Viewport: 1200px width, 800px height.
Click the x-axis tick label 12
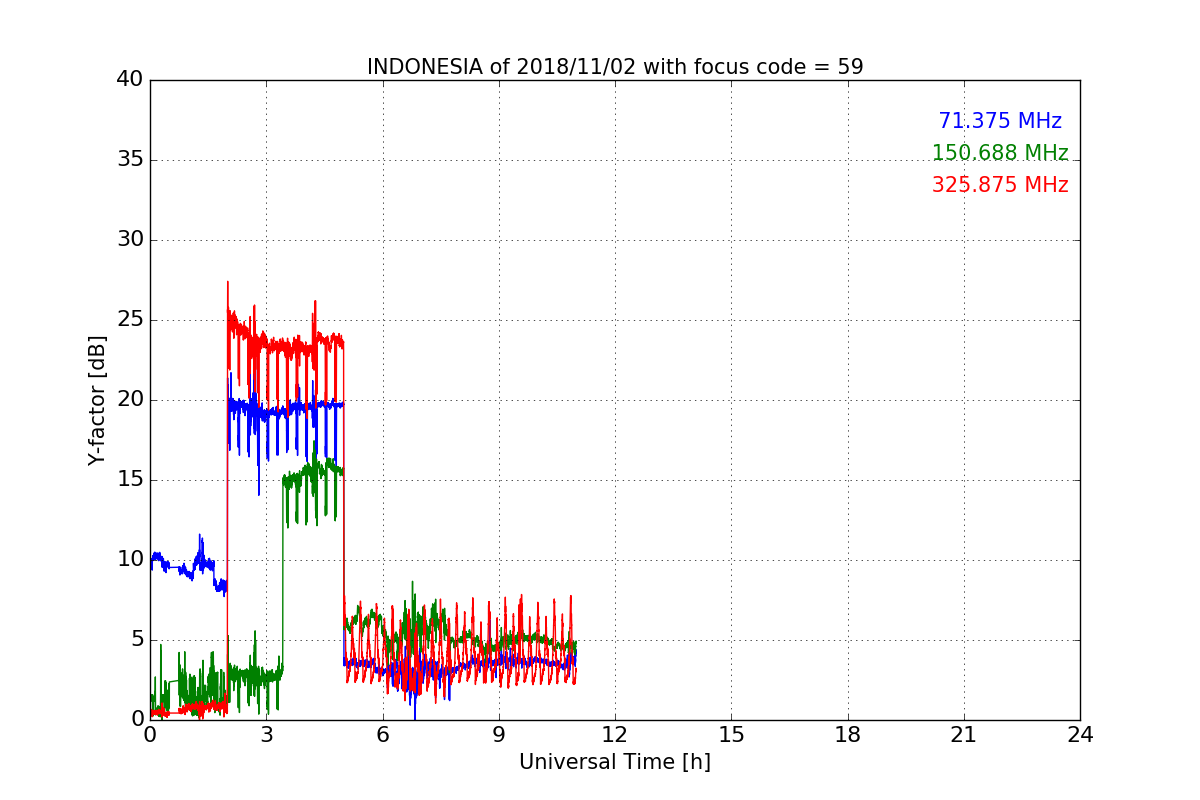click(615, 735)
